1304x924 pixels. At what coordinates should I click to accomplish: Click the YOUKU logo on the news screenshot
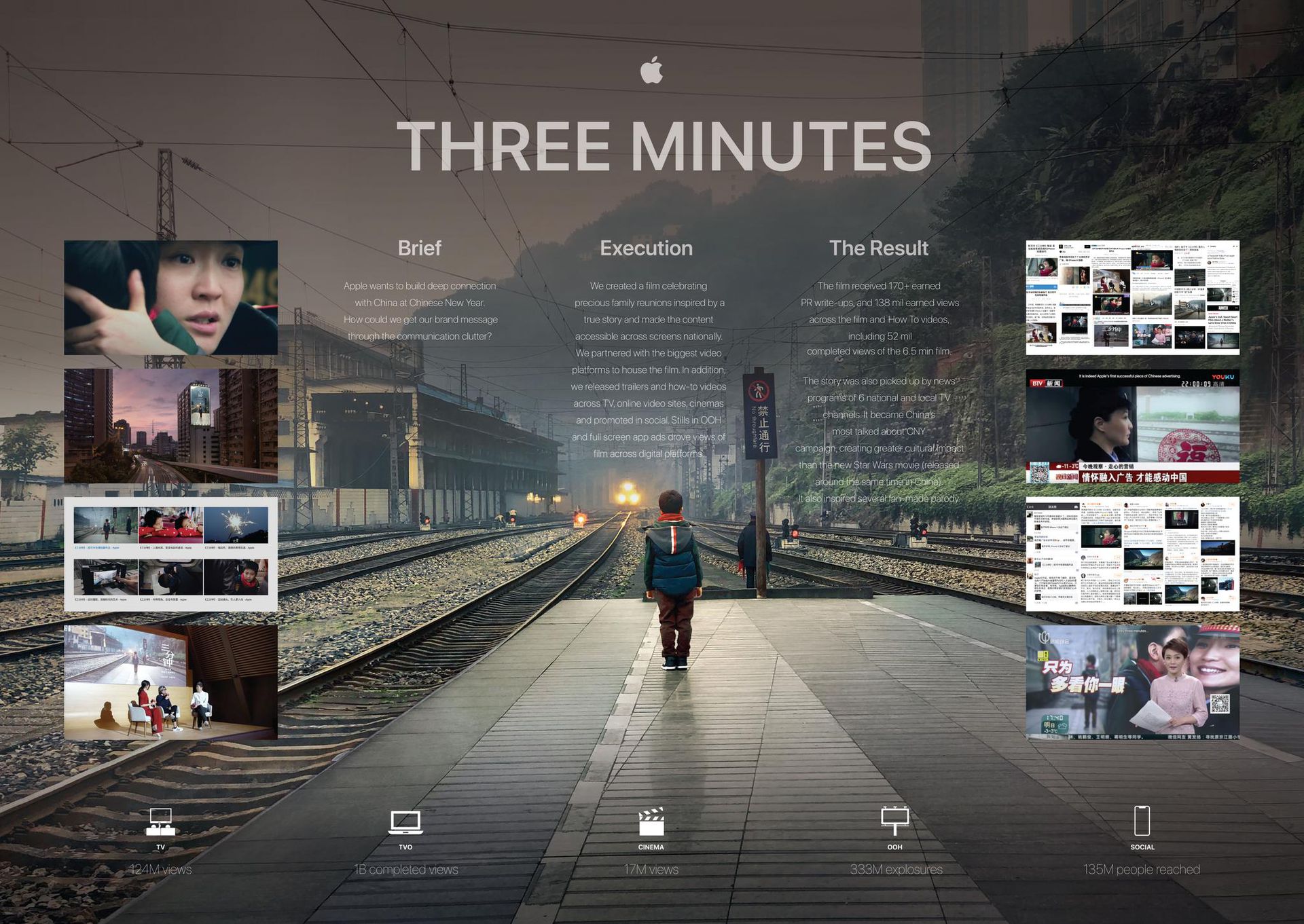click(x=1222, y=377)
